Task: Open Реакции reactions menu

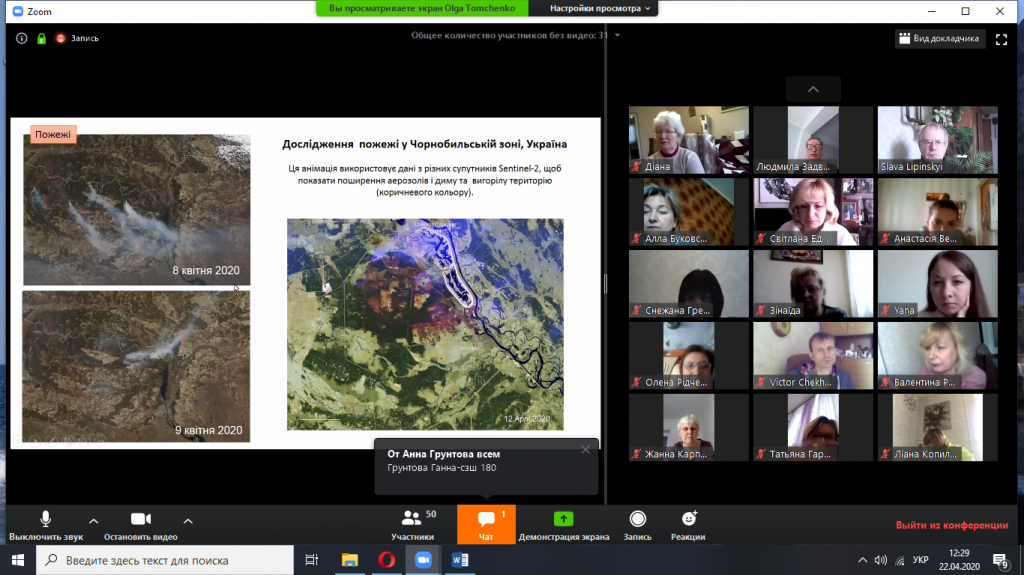Action: pos(688,525)
